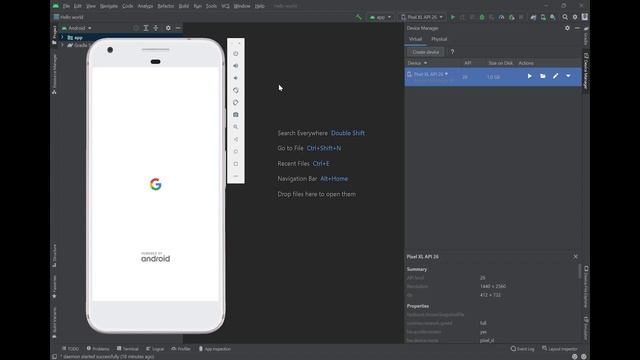Open Pixel XL API 26 row actions dropdown arrow
The image size is (640, 360).
(x=568, y=76)
